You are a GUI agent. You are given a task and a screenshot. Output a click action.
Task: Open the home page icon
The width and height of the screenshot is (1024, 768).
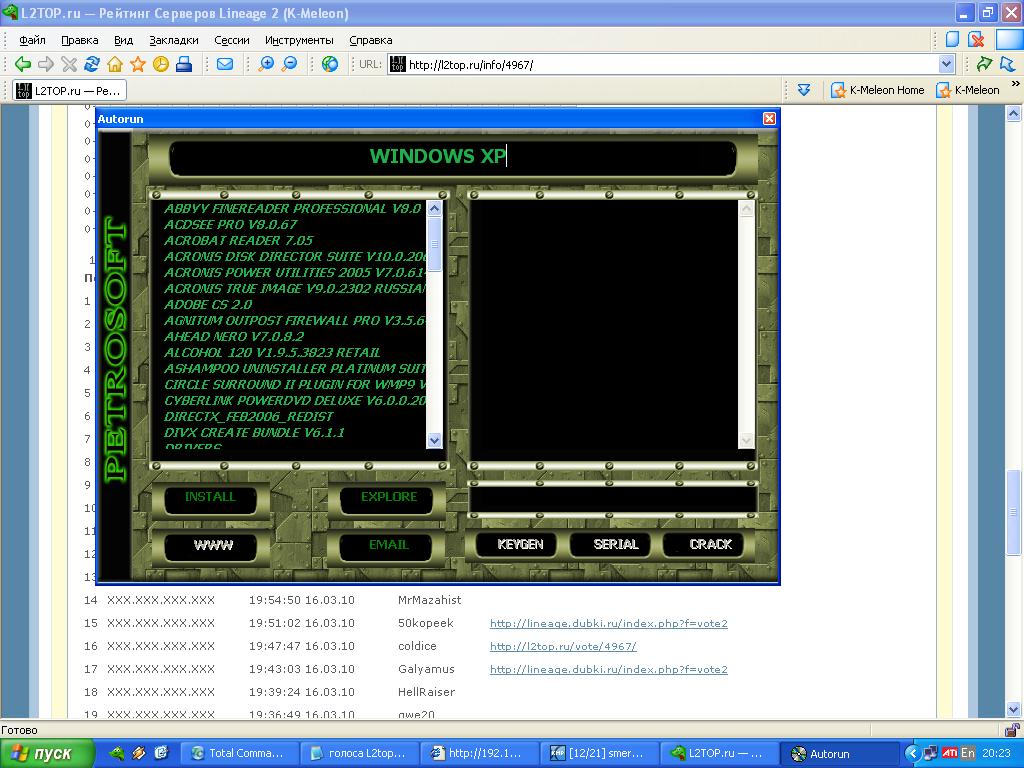[x=115, y=64]
